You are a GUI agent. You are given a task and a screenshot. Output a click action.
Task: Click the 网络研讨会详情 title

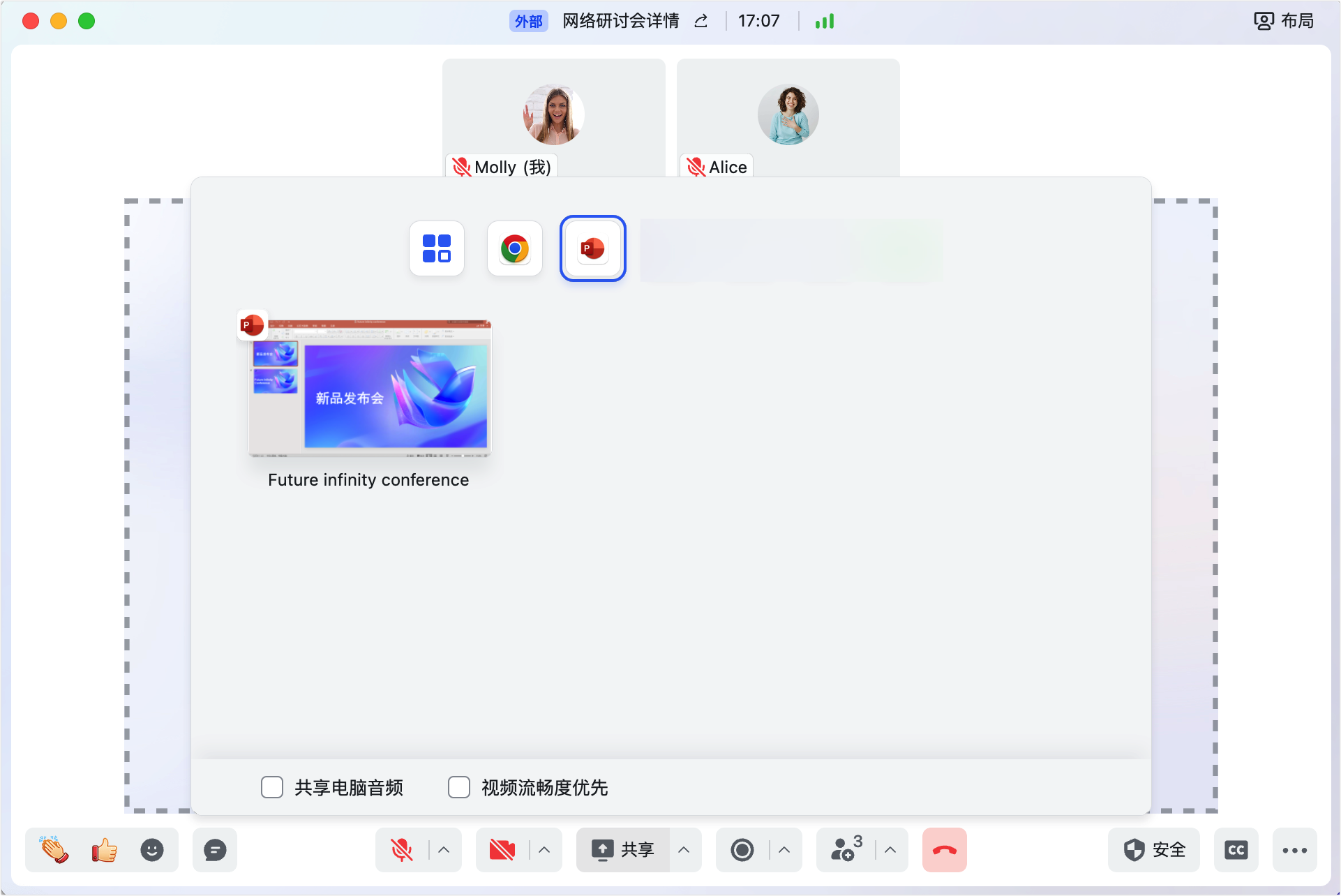pos(621,21)
